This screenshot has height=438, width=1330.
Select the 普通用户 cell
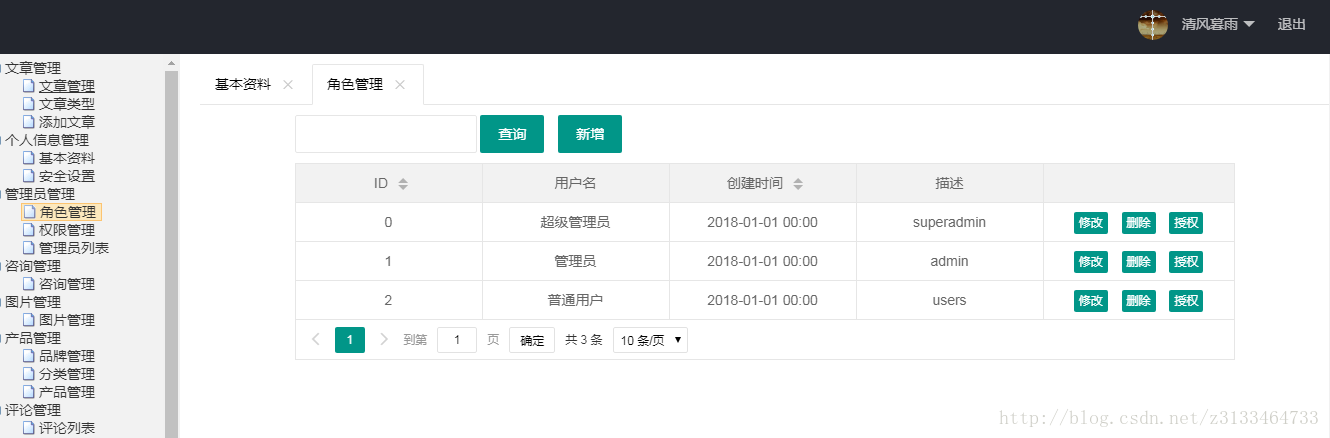click(575, 300)
